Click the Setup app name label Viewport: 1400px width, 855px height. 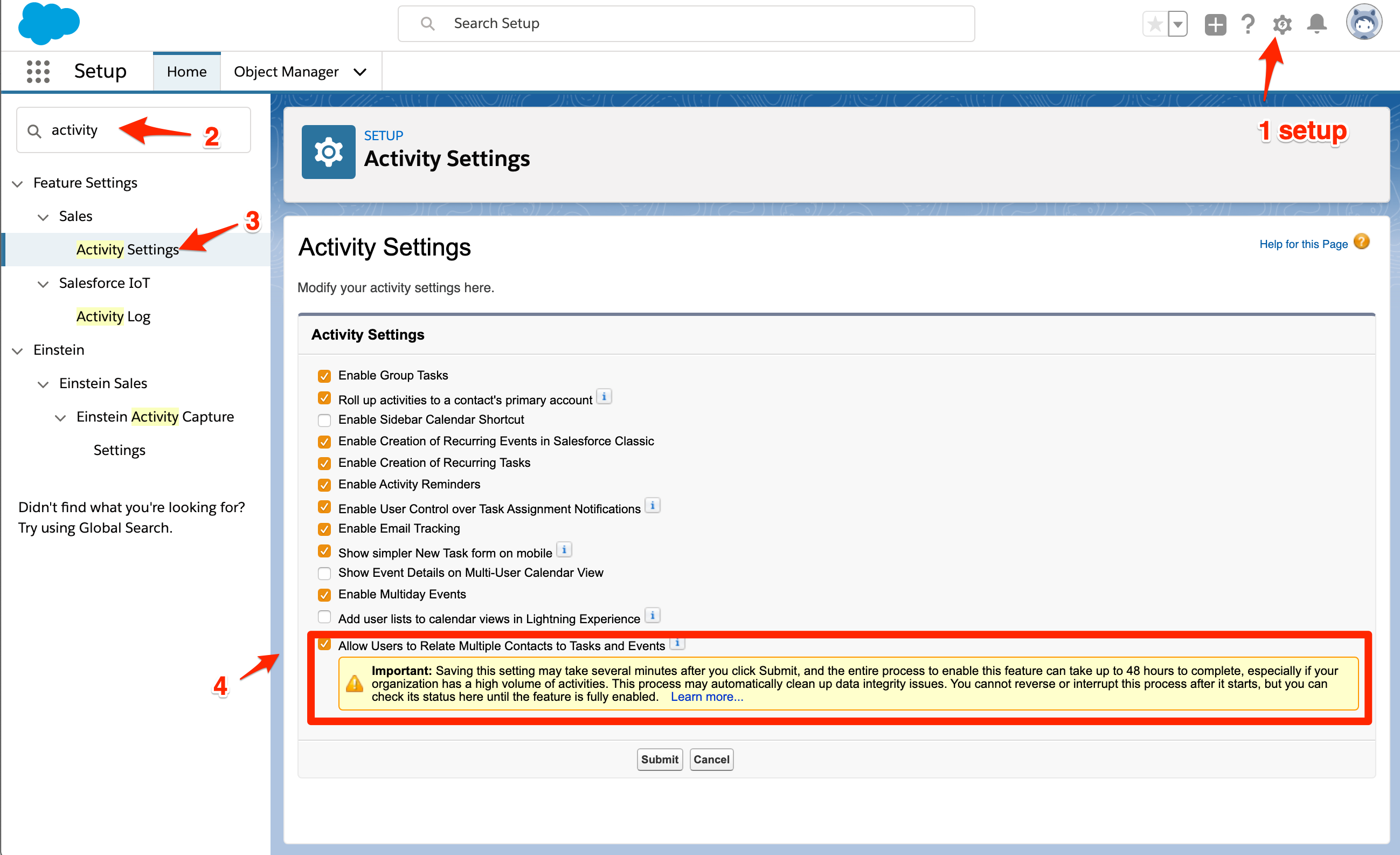click(100, 71)
